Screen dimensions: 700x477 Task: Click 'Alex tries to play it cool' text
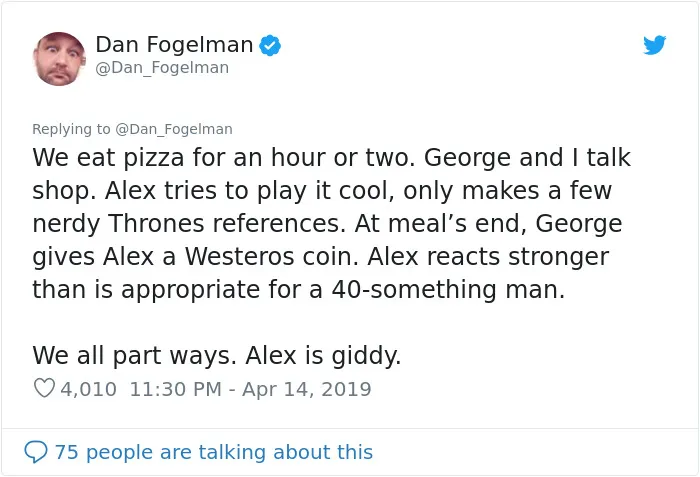click(x=250, y=191)
